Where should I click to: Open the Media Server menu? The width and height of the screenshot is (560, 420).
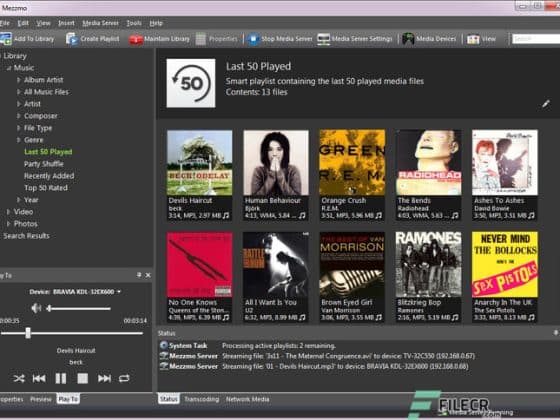(x=100, y=23)
